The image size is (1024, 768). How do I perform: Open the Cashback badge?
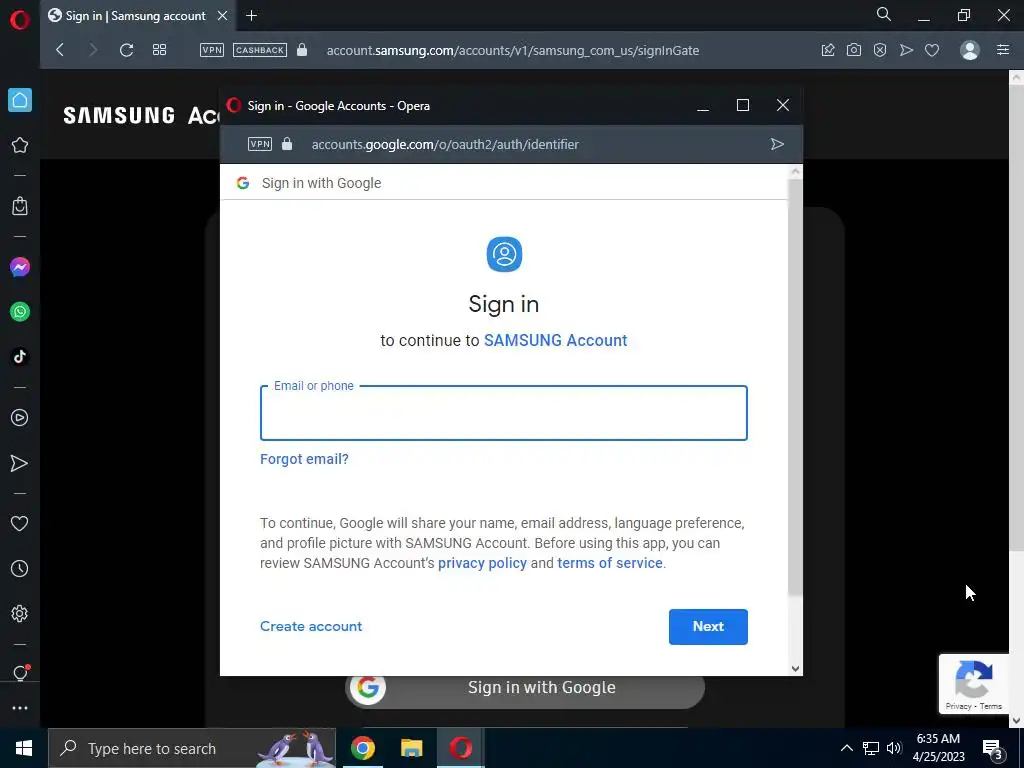coord(260,50)
